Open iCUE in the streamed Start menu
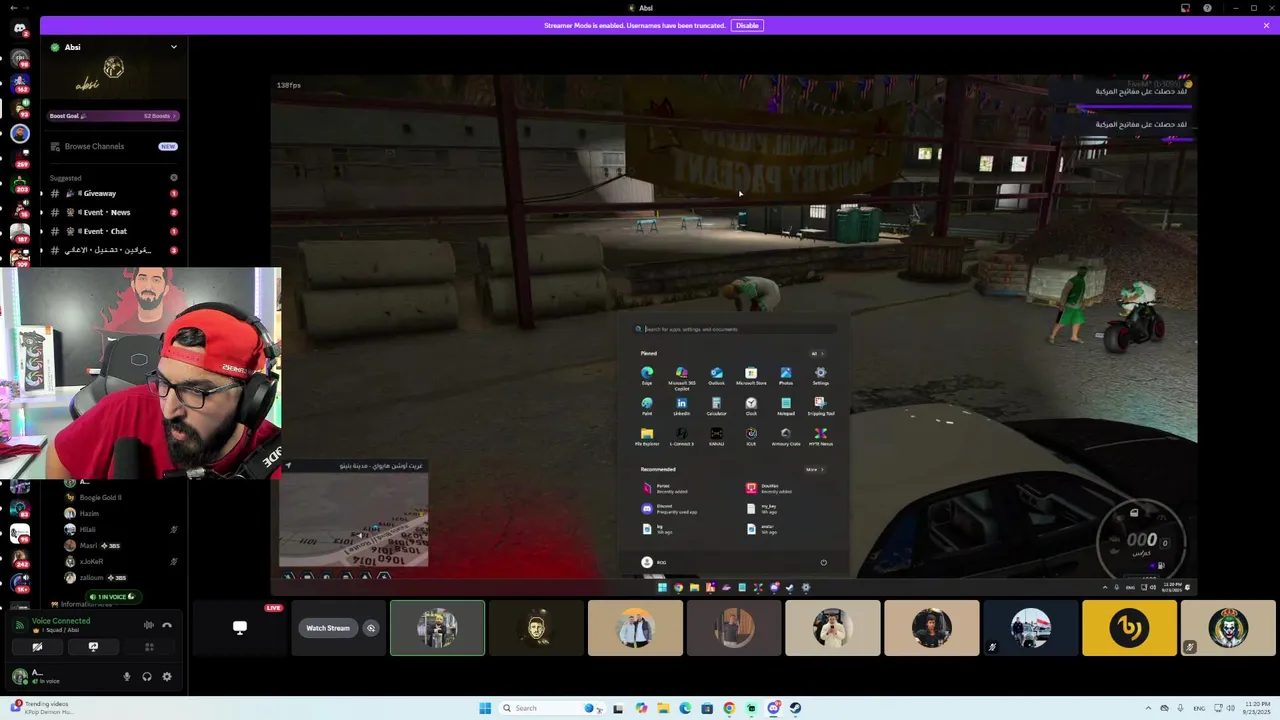 (751, 436)
